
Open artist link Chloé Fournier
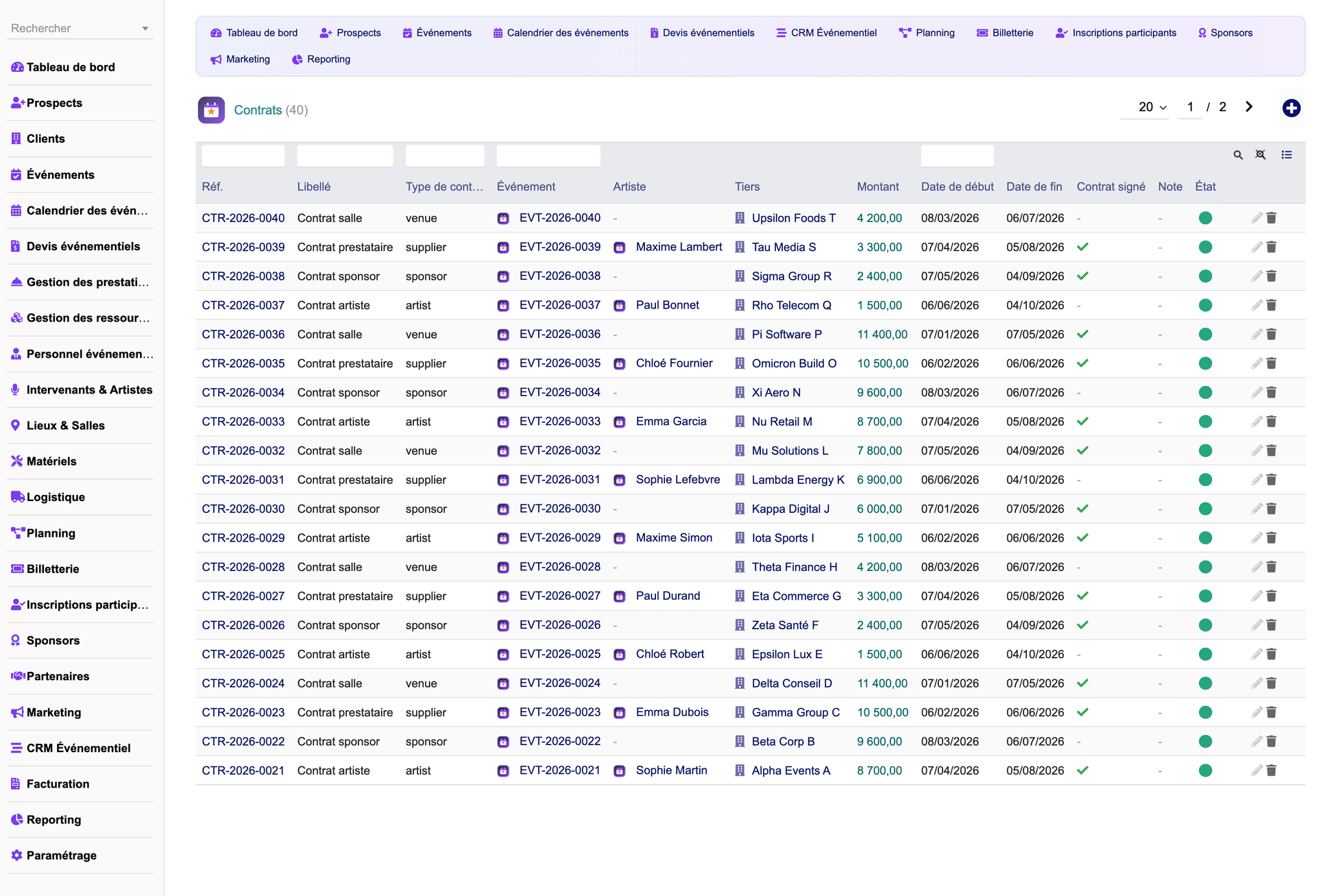675,363
